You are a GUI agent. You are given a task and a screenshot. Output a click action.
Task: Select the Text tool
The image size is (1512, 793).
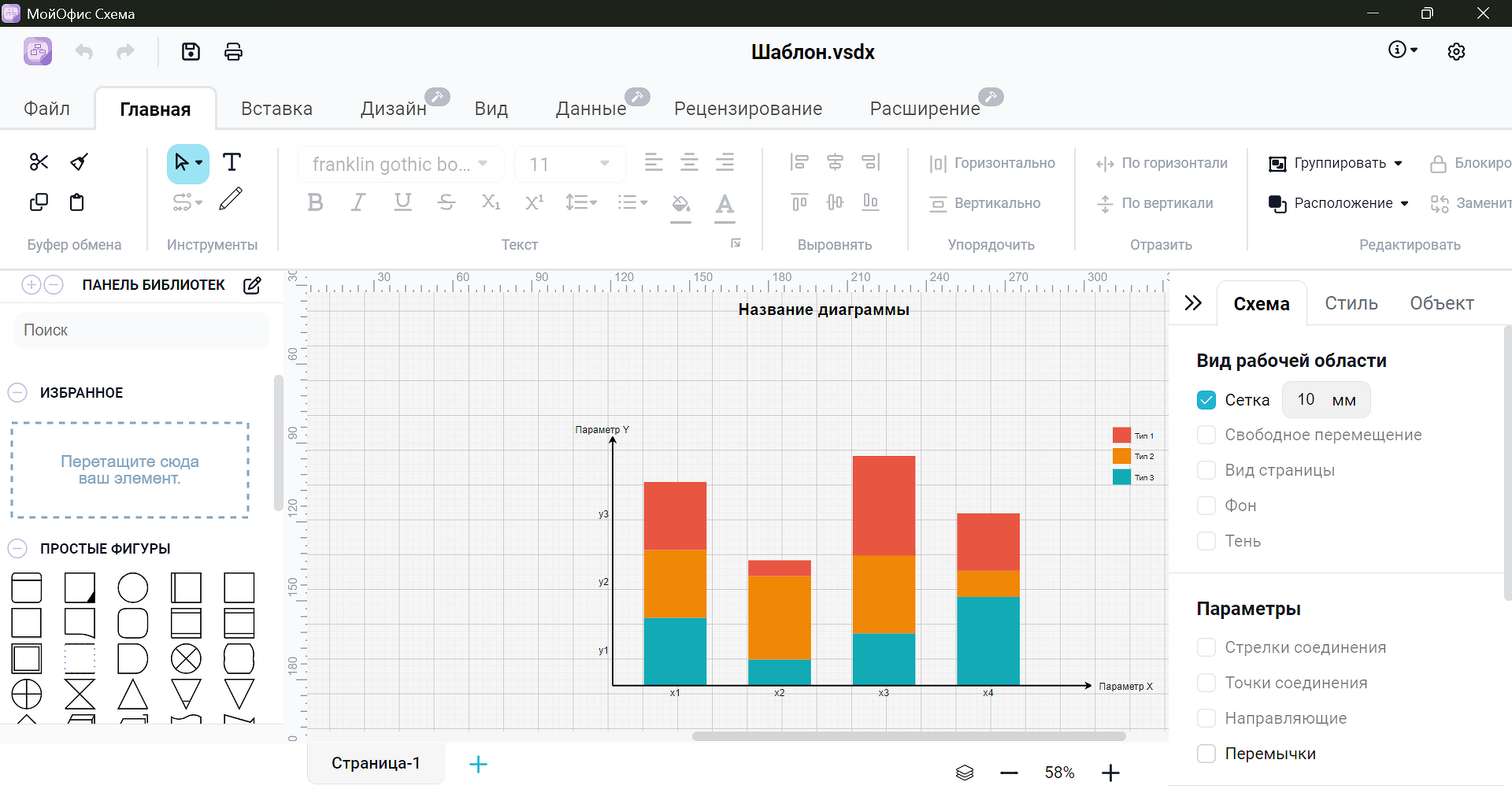[x=232, y=162]
